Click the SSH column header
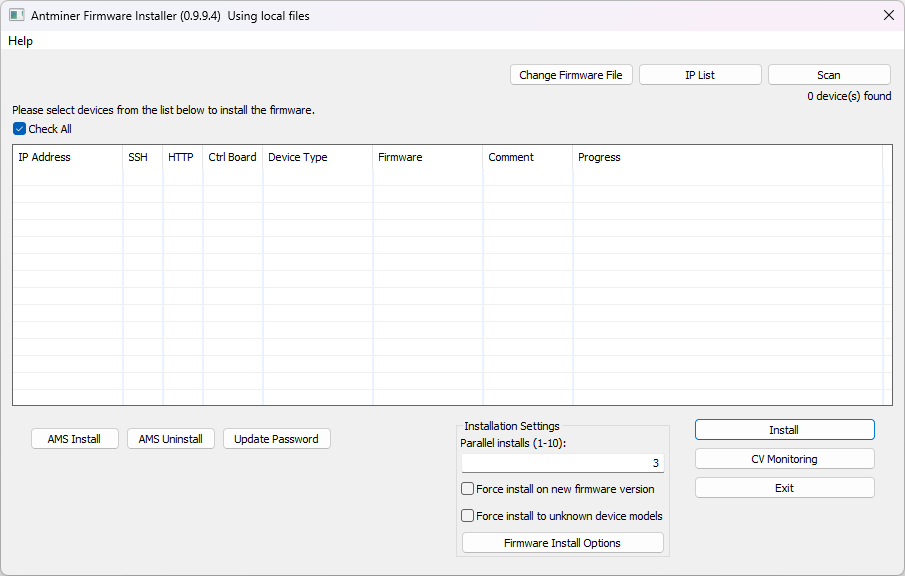This screenshot has width=905, height=576. click(x=143, y=157)
